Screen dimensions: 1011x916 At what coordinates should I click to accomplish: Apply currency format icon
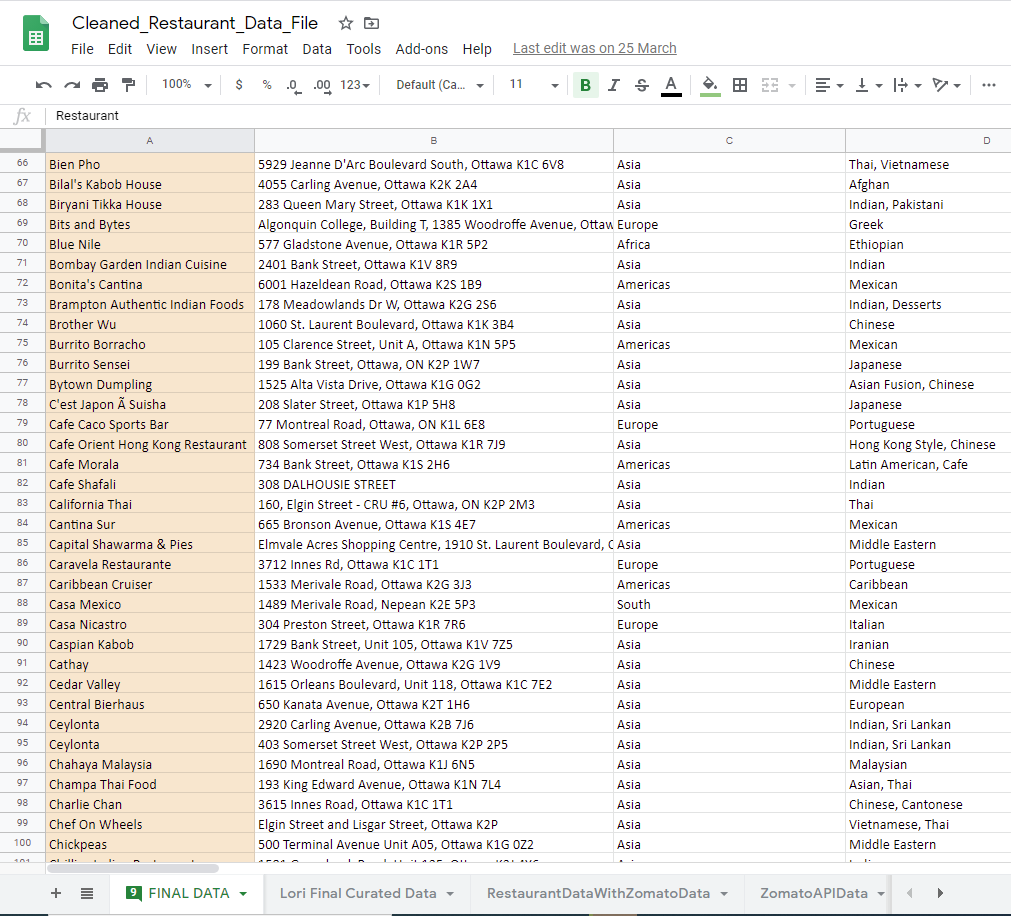(238, 85)
